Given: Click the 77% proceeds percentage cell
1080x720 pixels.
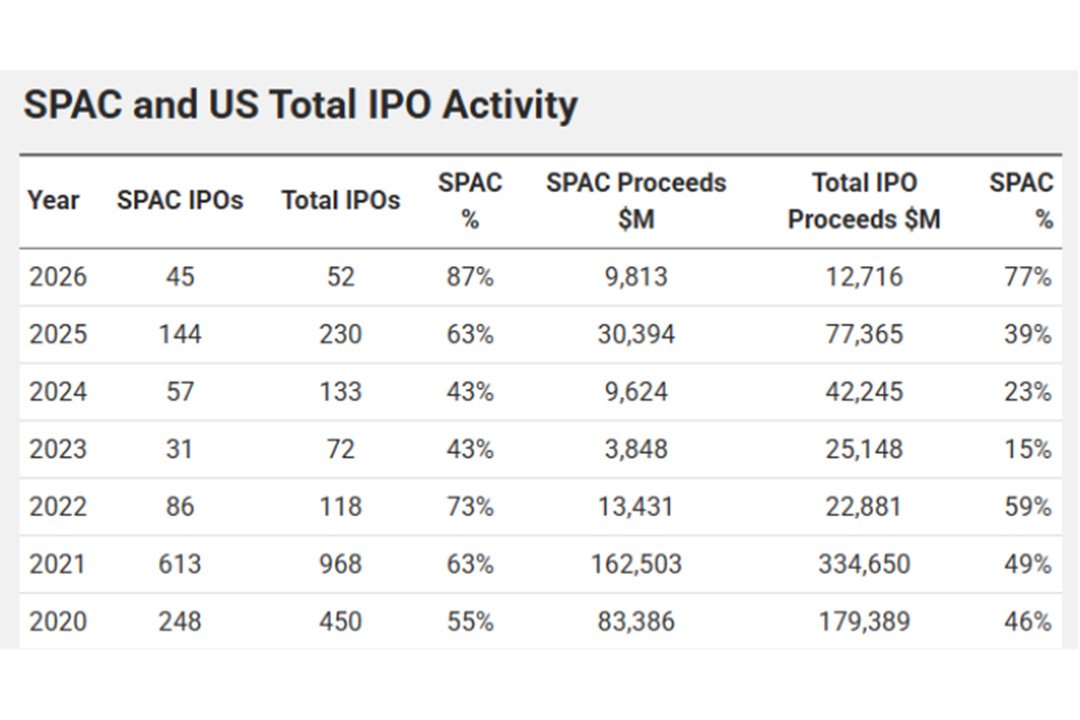Looking at the screenshot, I should tap(1028, 277).
